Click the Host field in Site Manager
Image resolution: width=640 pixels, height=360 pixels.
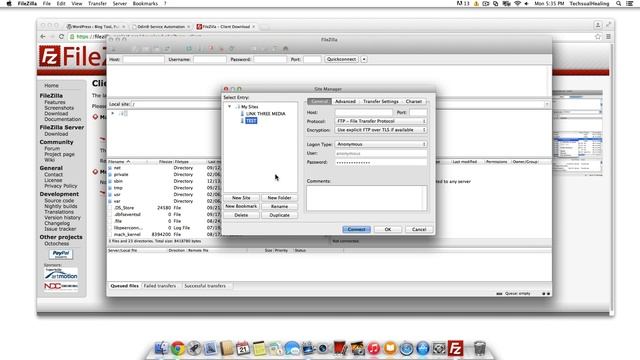[x=364, y=112]
